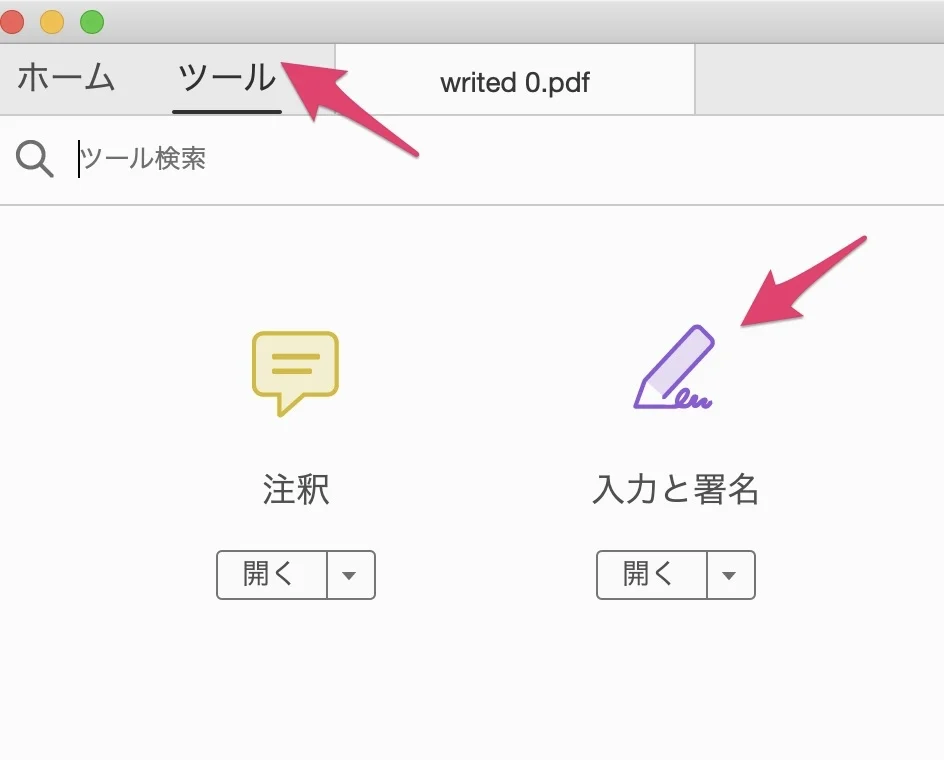The image size is (944, 760).
Task: Click the magnifying glass search icon
Action: pyautogui.click(x=34, y=159)
